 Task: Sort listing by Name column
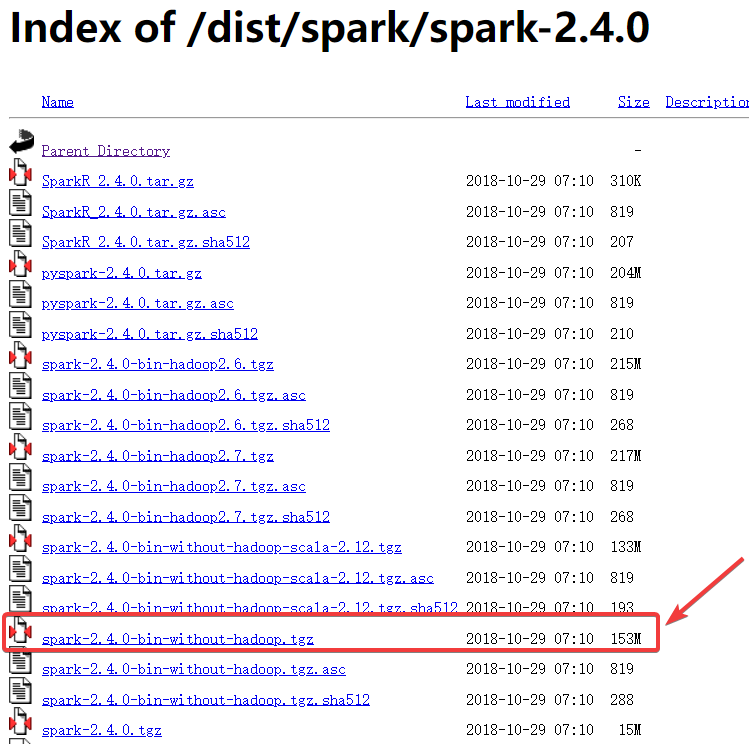(58, 102)
